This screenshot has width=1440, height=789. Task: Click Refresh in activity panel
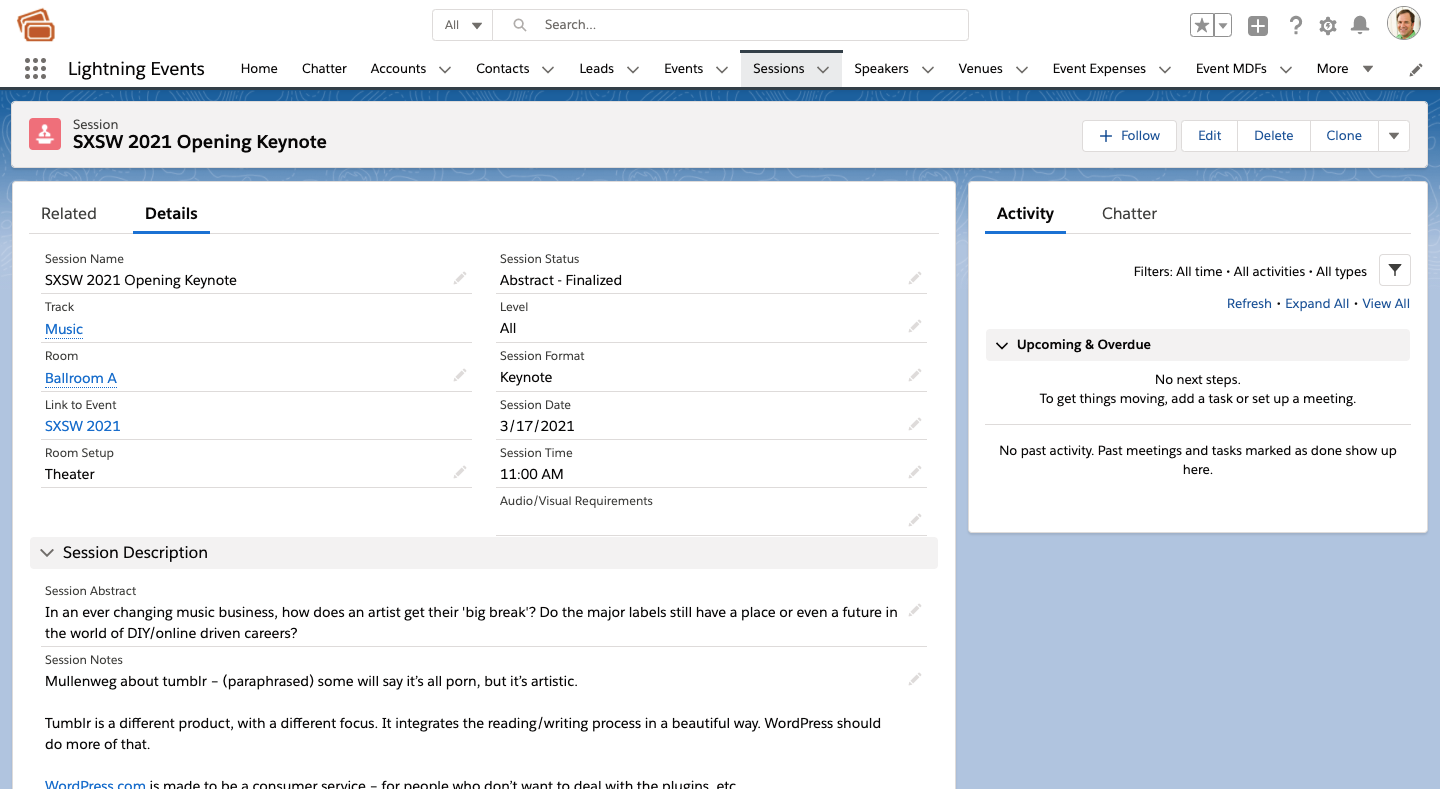click(x=1249, y=304)
